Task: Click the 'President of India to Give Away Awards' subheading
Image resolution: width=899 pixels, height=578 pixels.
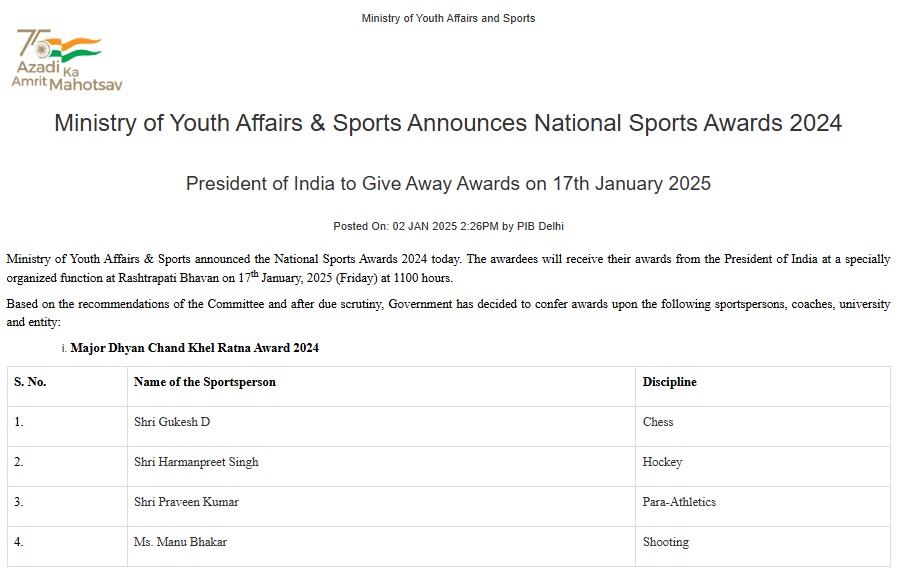Action: pyautogui.click(x=448, y=184)
